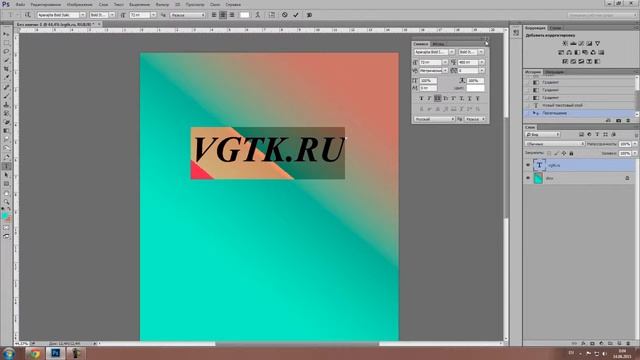Select Новый текстовый слой history state
The height and width of the screenshot is (360, 640).
(562, 105)
